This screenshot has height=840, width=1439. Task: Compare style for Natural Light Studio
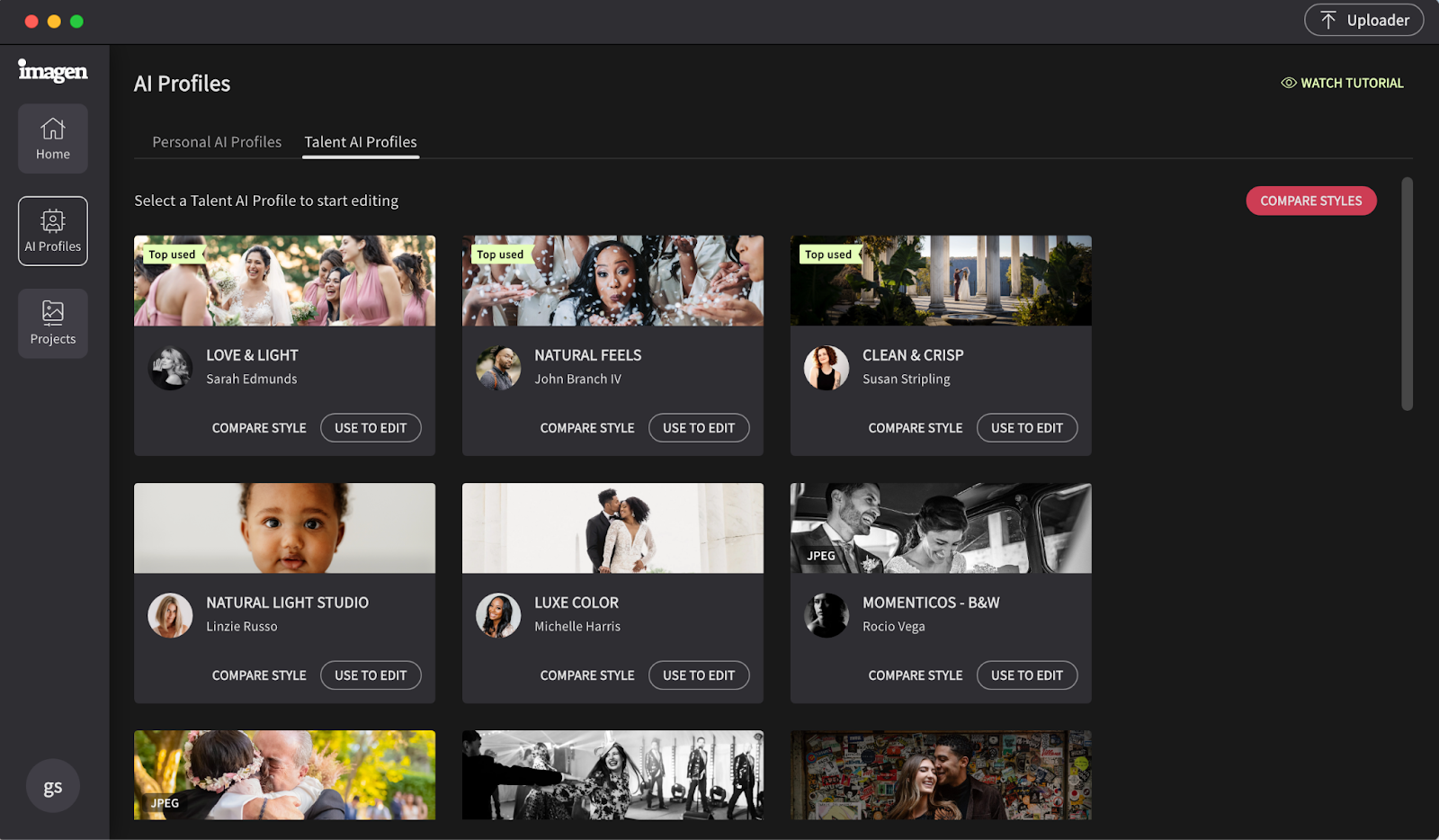point(259,675)
